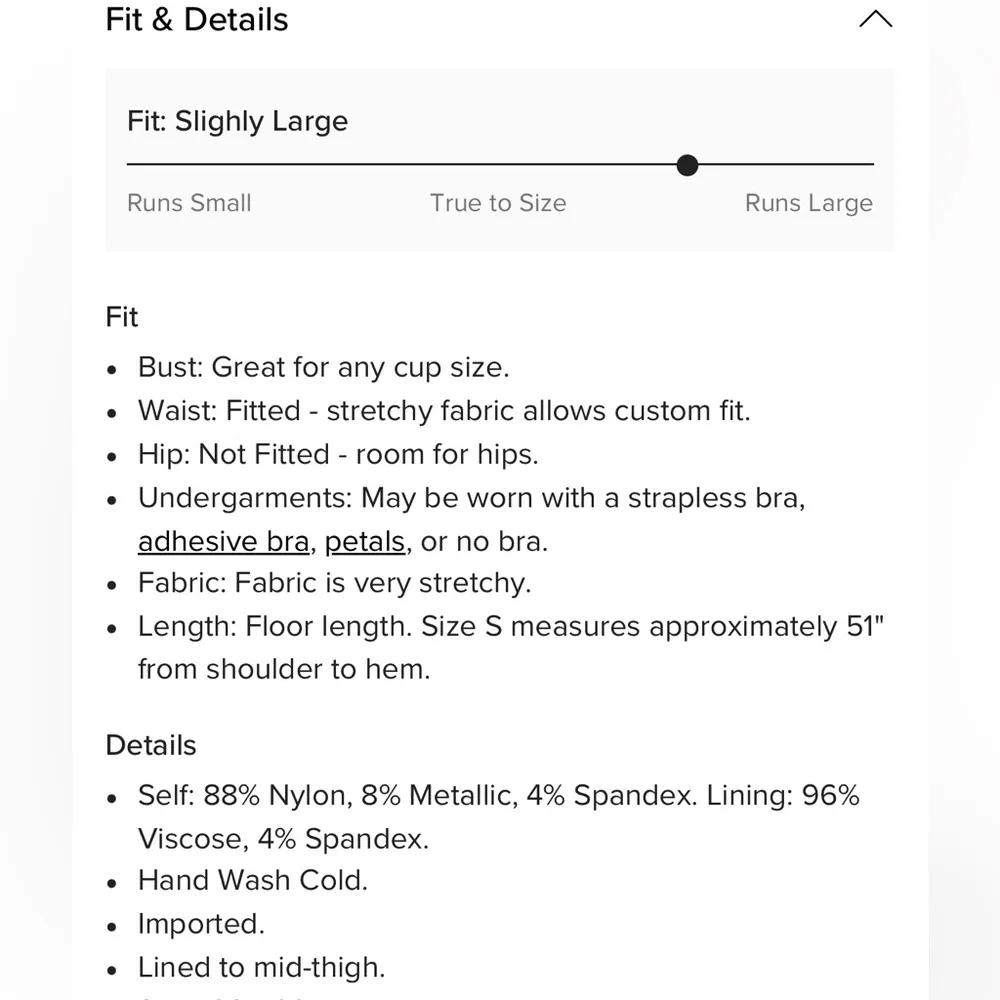Click the Lined to mid-thigh item
Viewport: 1000px width, 1000px height.
[261, 967]
